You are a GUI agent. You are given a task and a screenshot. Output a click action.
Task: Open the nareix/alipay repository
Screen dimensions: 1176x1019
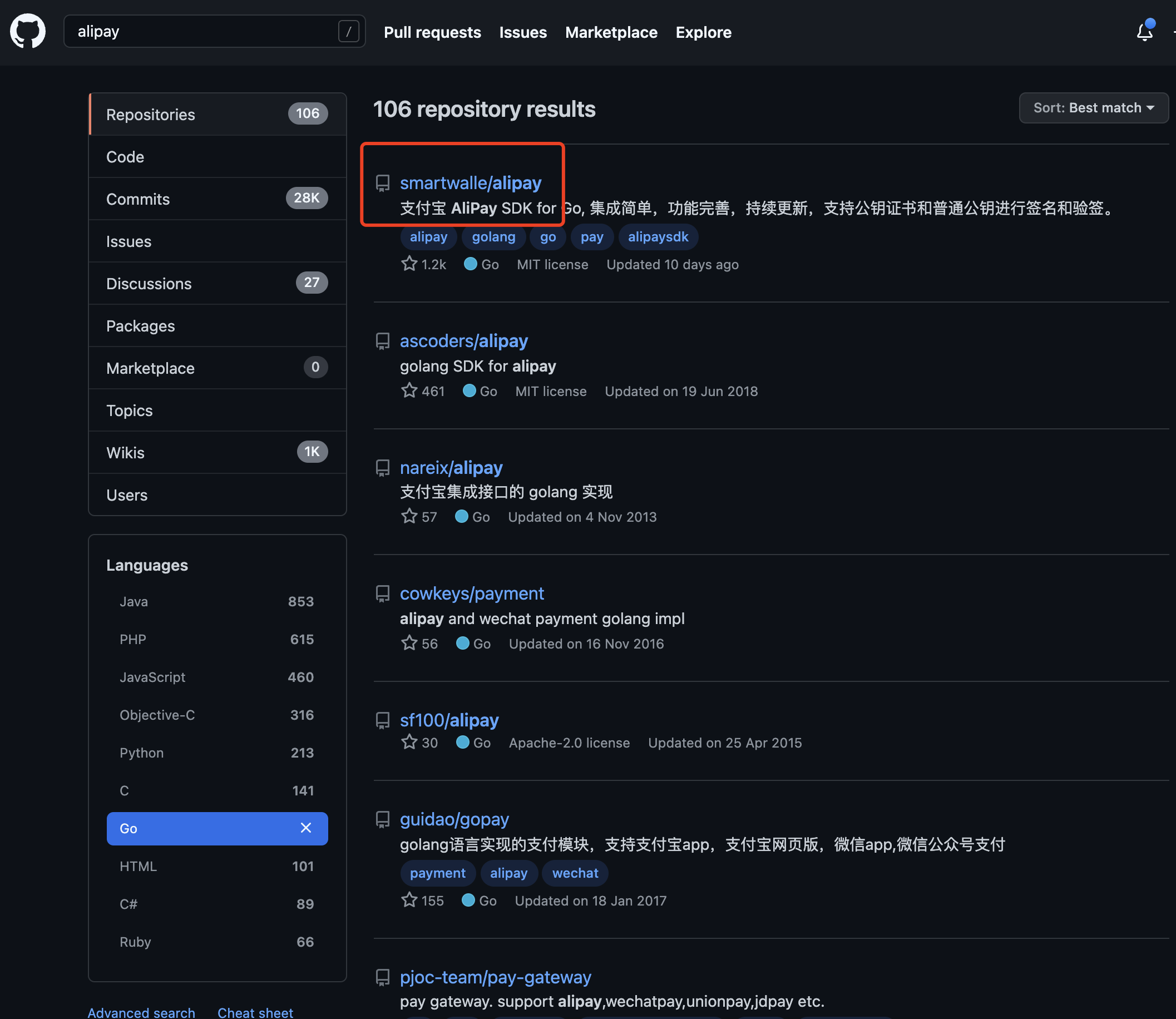[451, 468]
